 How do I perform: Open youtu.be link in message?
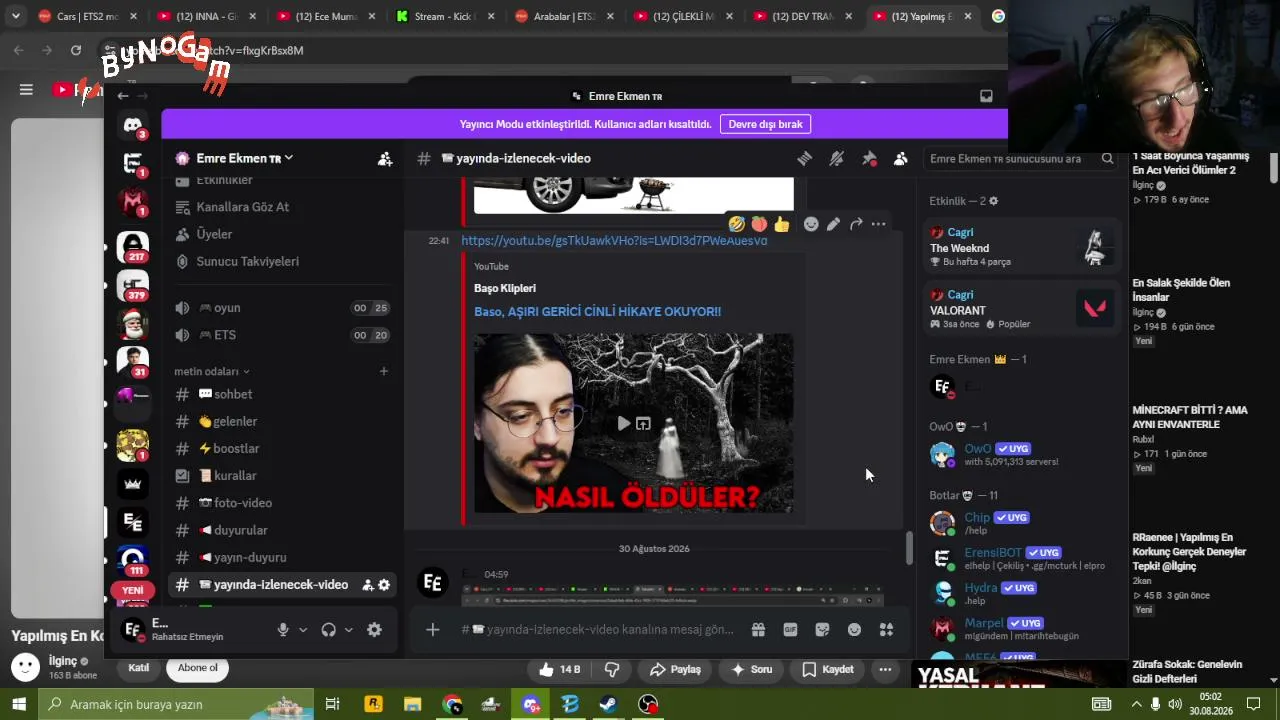(614, 241)
